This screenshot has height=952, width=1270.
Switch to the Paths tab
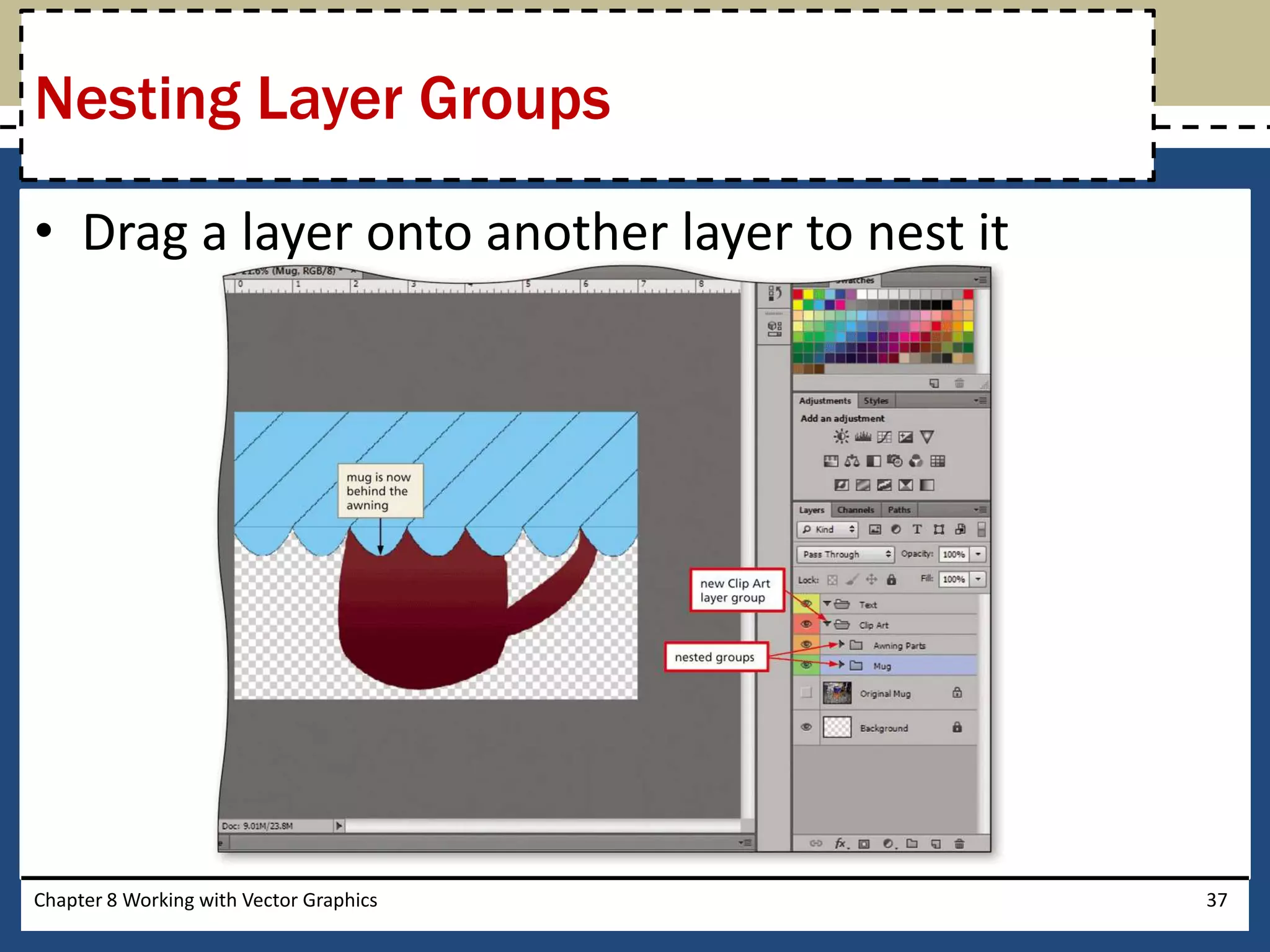pyautogui.click(x=899, y=509)
